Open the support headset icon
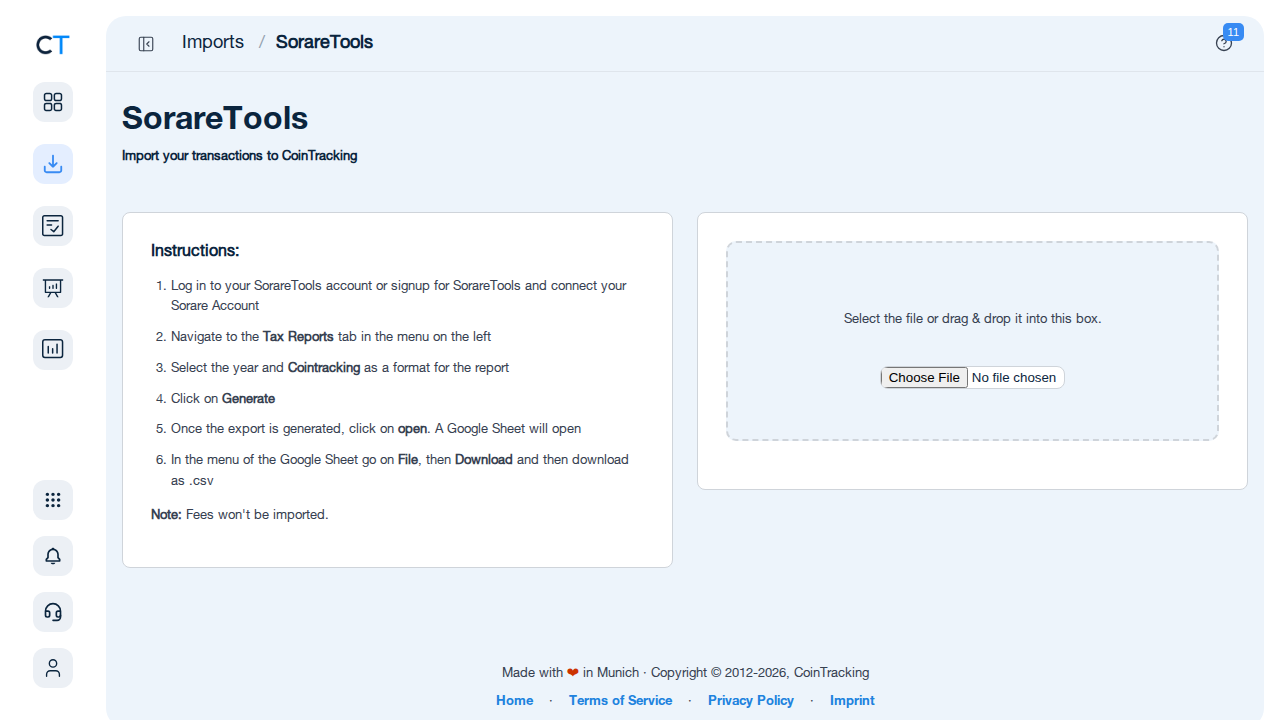The image size is (1280, 720). tap(53, 612)
